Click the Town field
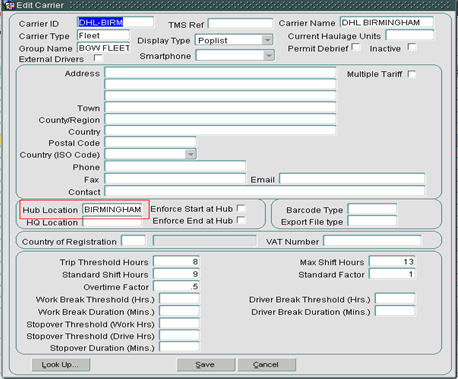The image size is (458, 379). click(x=220, y=107)
